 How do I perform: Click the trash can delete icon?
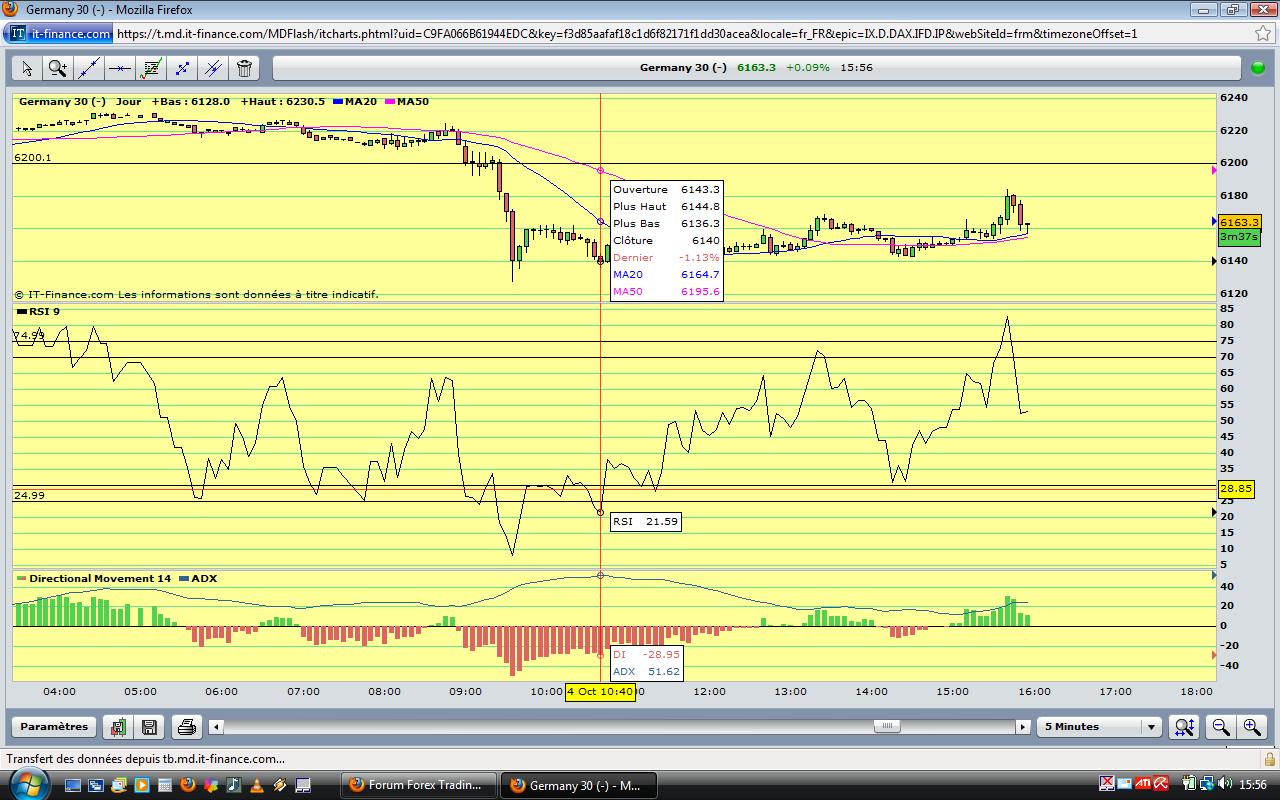coord(244,68)
